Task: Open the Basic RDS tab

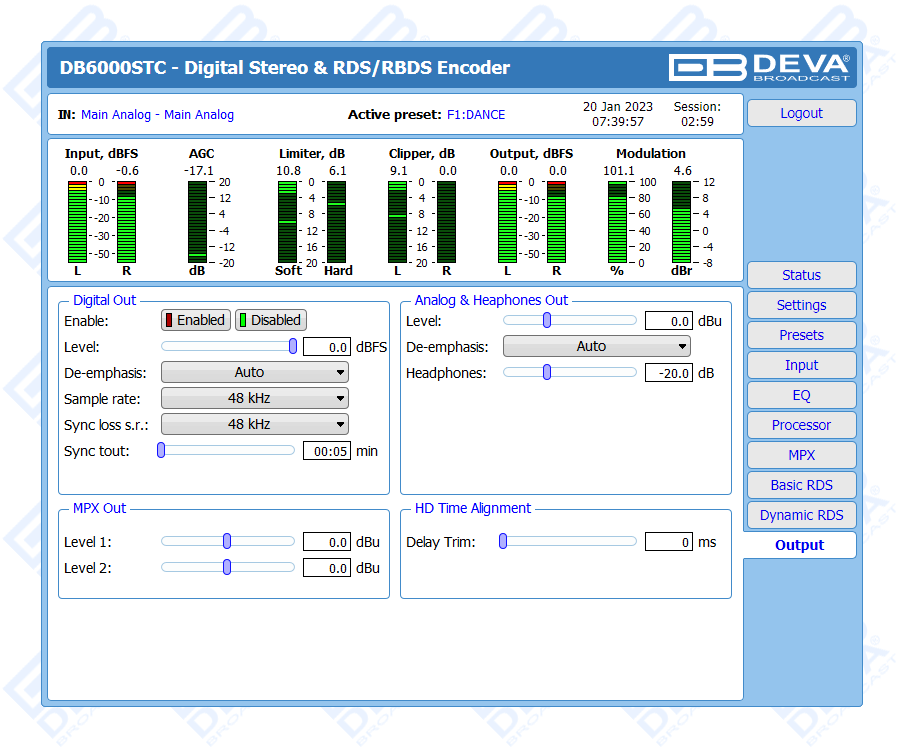Action: 801,485
